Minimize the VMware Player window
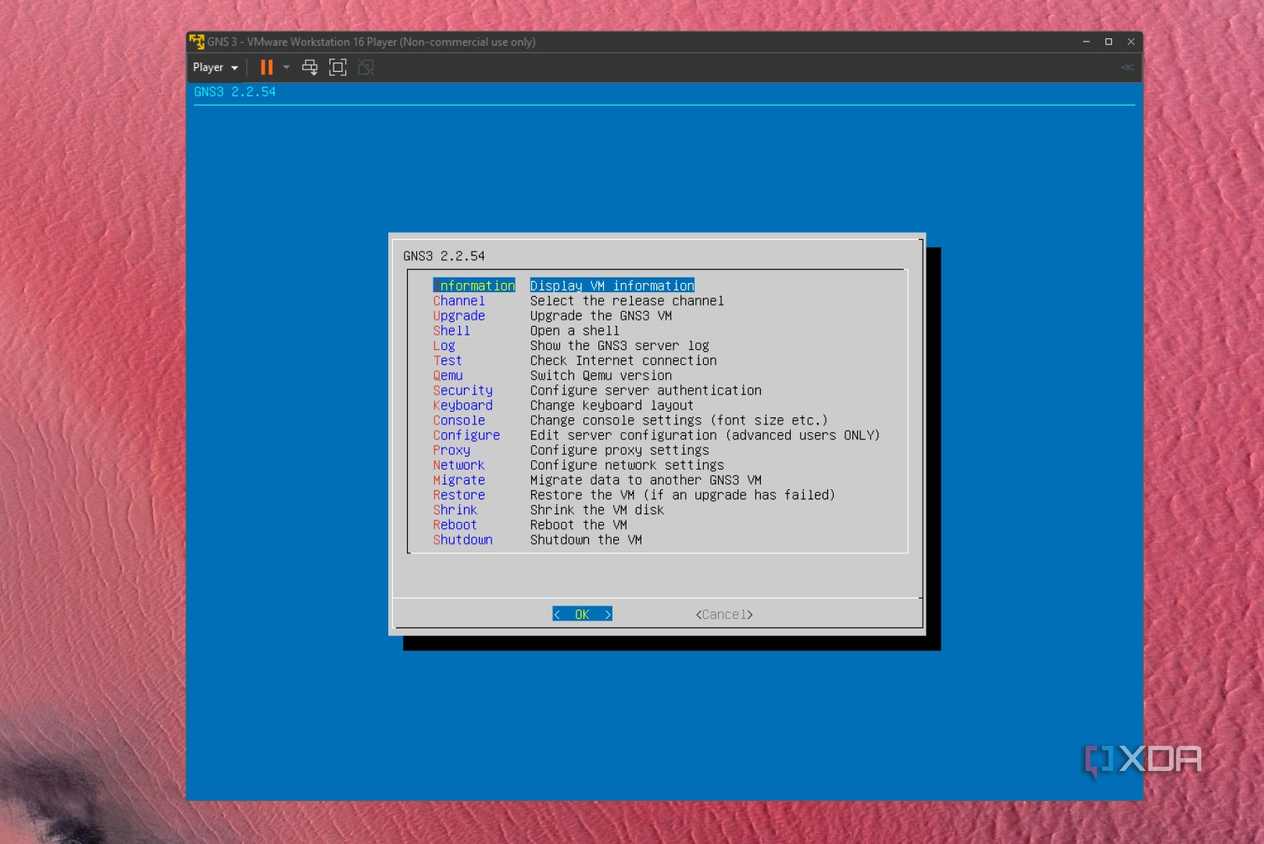 pos(1086,42)
